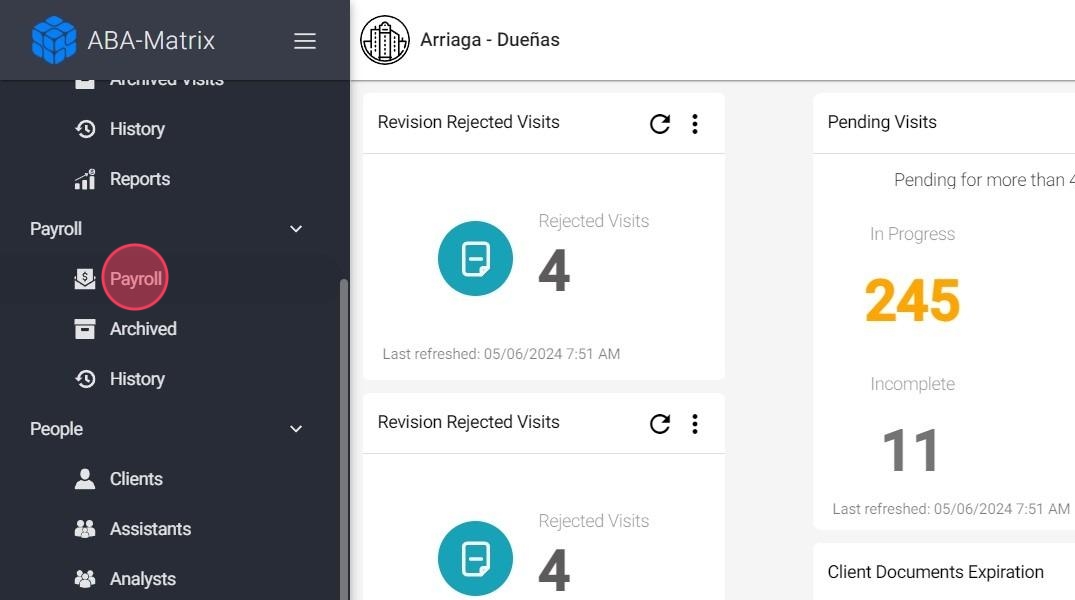Click the Incomplete count 11
Image resolution: width=1075 pixels, height=600 pixels.
pos(910,451)
